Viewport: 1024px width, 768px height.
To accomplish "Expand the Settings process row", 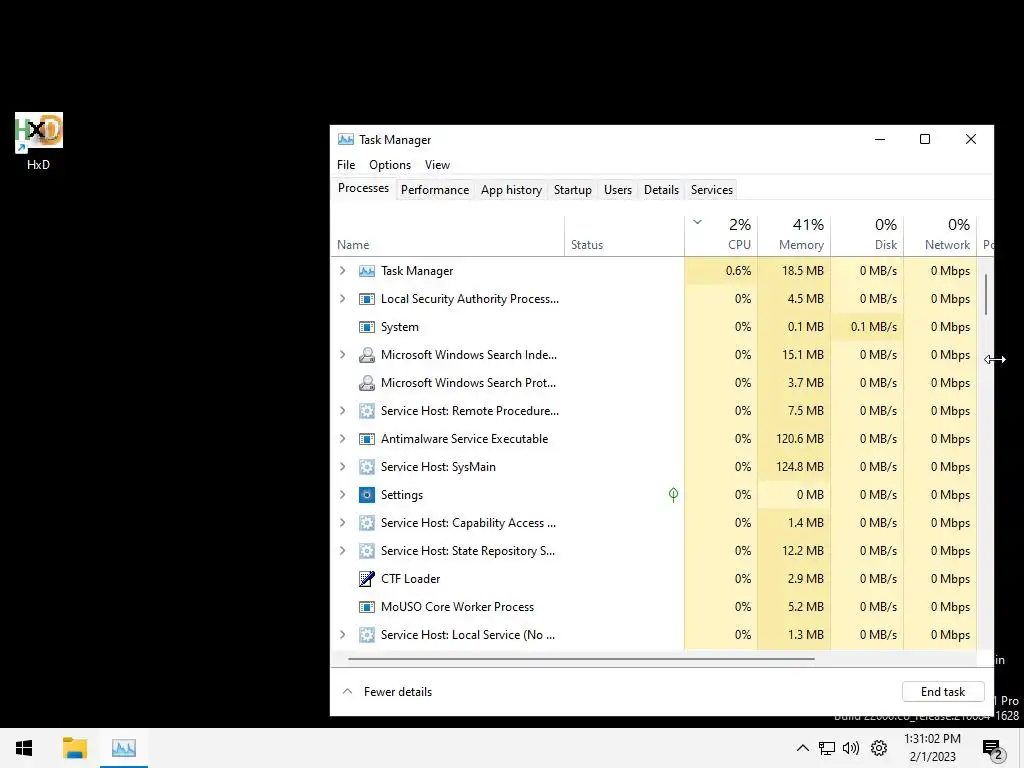I will (343, 495).
